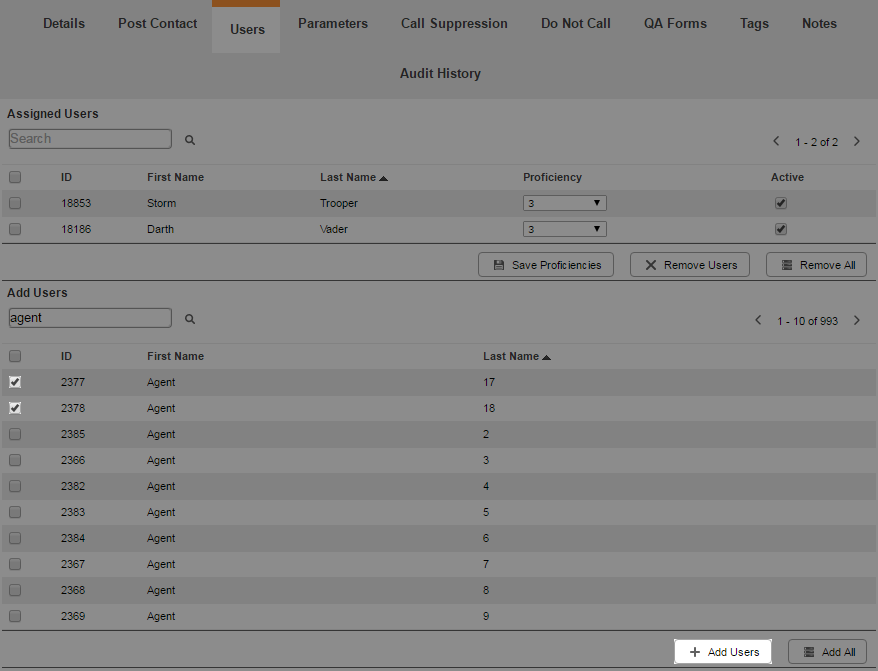Click the '1 - 10 of 993' page indicator

pos(807,321)
